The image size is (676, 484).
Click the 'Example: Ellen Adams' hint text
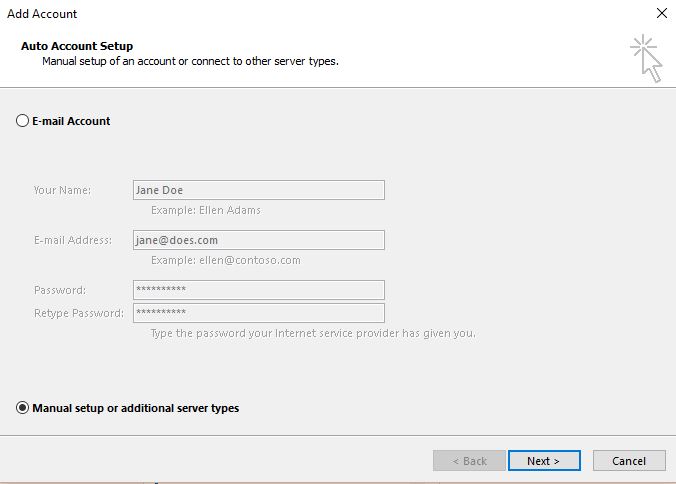[205, 211]
